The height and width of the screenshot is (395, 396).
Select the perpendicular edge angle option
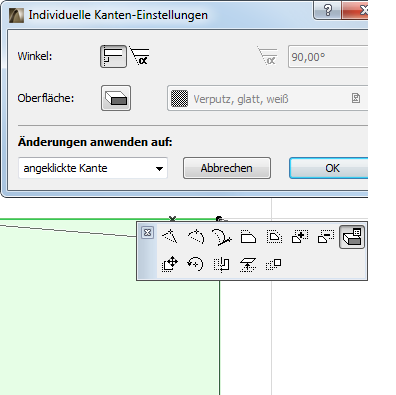pos(113,57)
